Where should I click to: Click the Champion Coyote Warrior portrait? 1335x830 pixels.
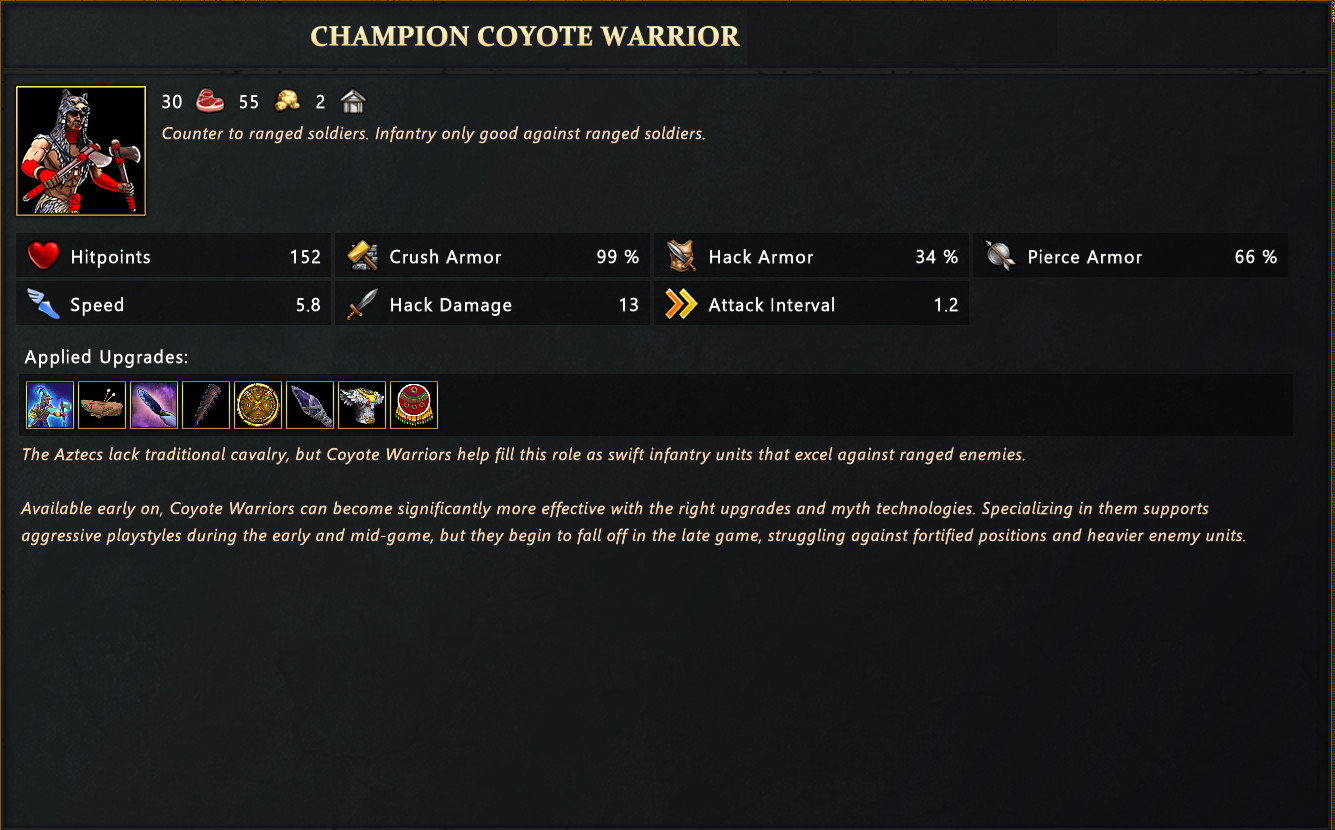click(x=81, y=151)
